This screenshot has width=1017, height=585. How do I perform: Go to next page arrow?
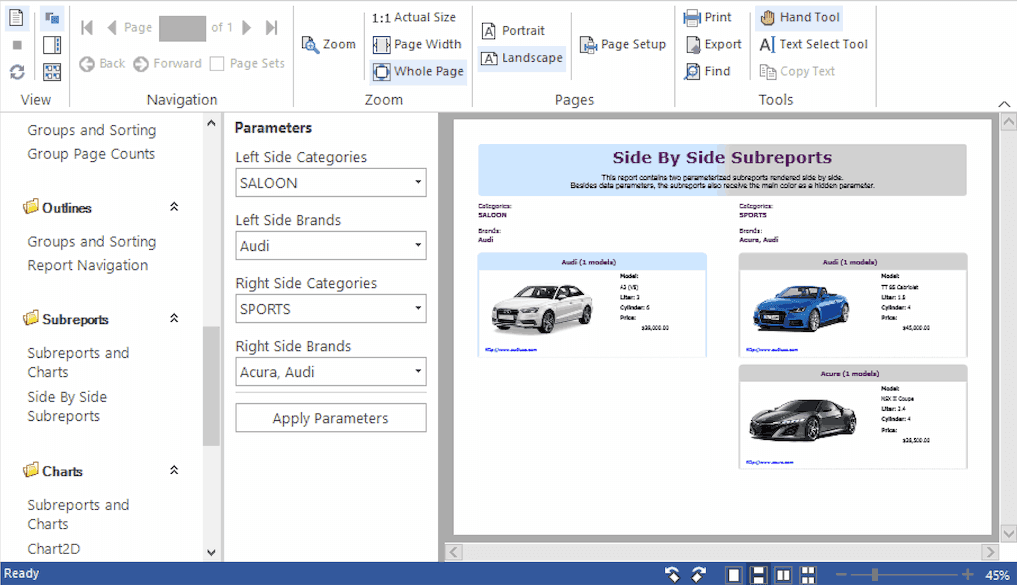[x=246, y=27]
